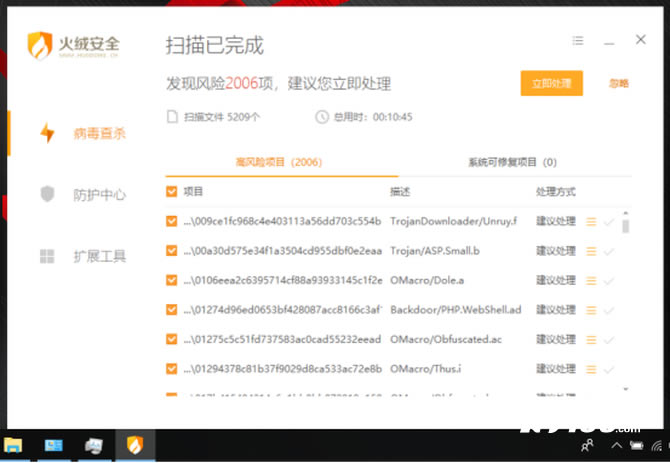
Task: Select 防护中心 in the sidebar
Action: [x=100, y=195]
